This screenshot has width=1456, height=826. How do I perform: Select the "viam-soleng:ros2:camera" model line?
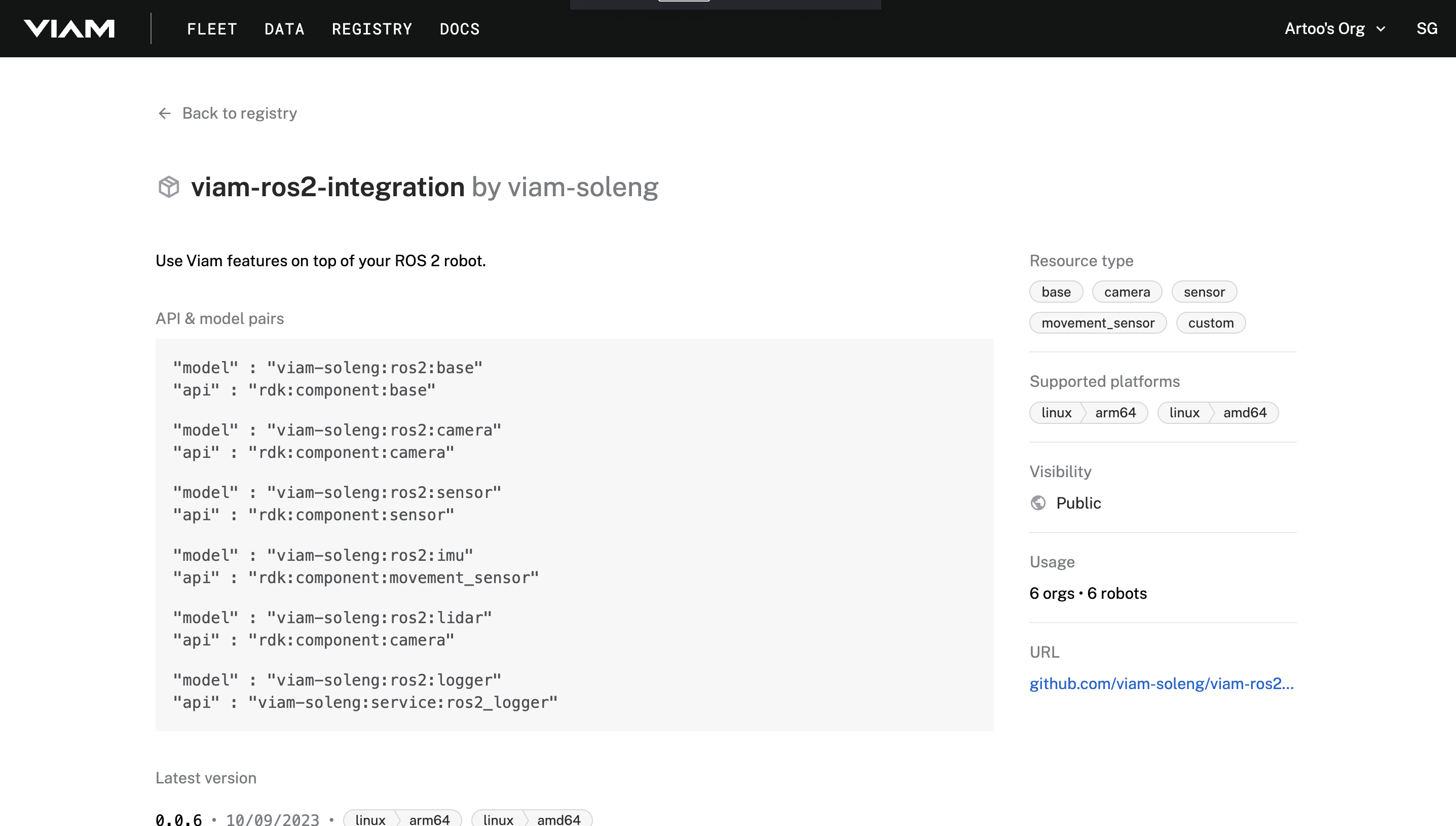point(338,430)
